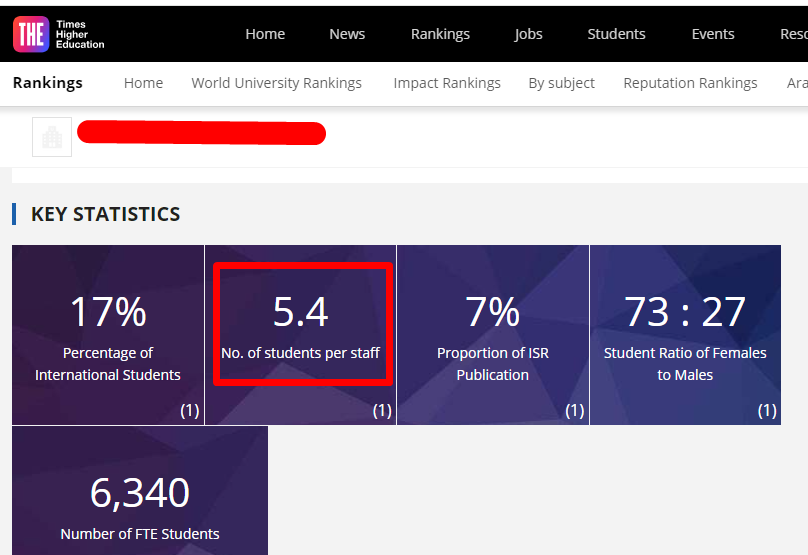Open Impact Rankings link

coord(447,83)
